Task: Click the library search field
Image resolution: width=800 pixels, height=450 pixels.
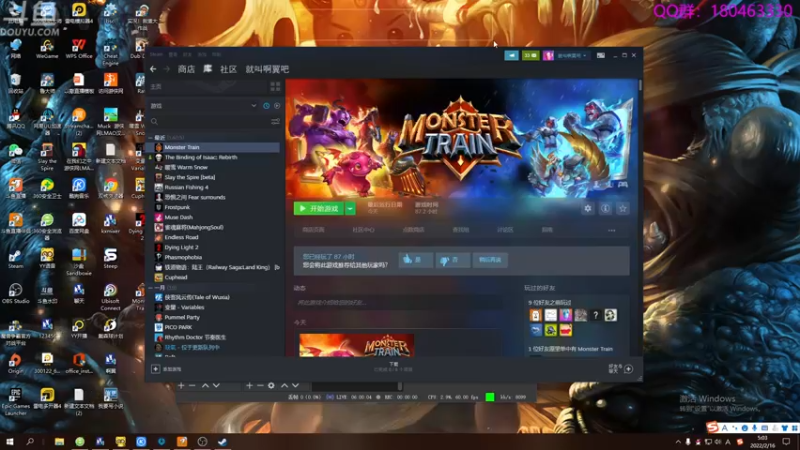Action: pyautogui.click(x=210, y=121)
